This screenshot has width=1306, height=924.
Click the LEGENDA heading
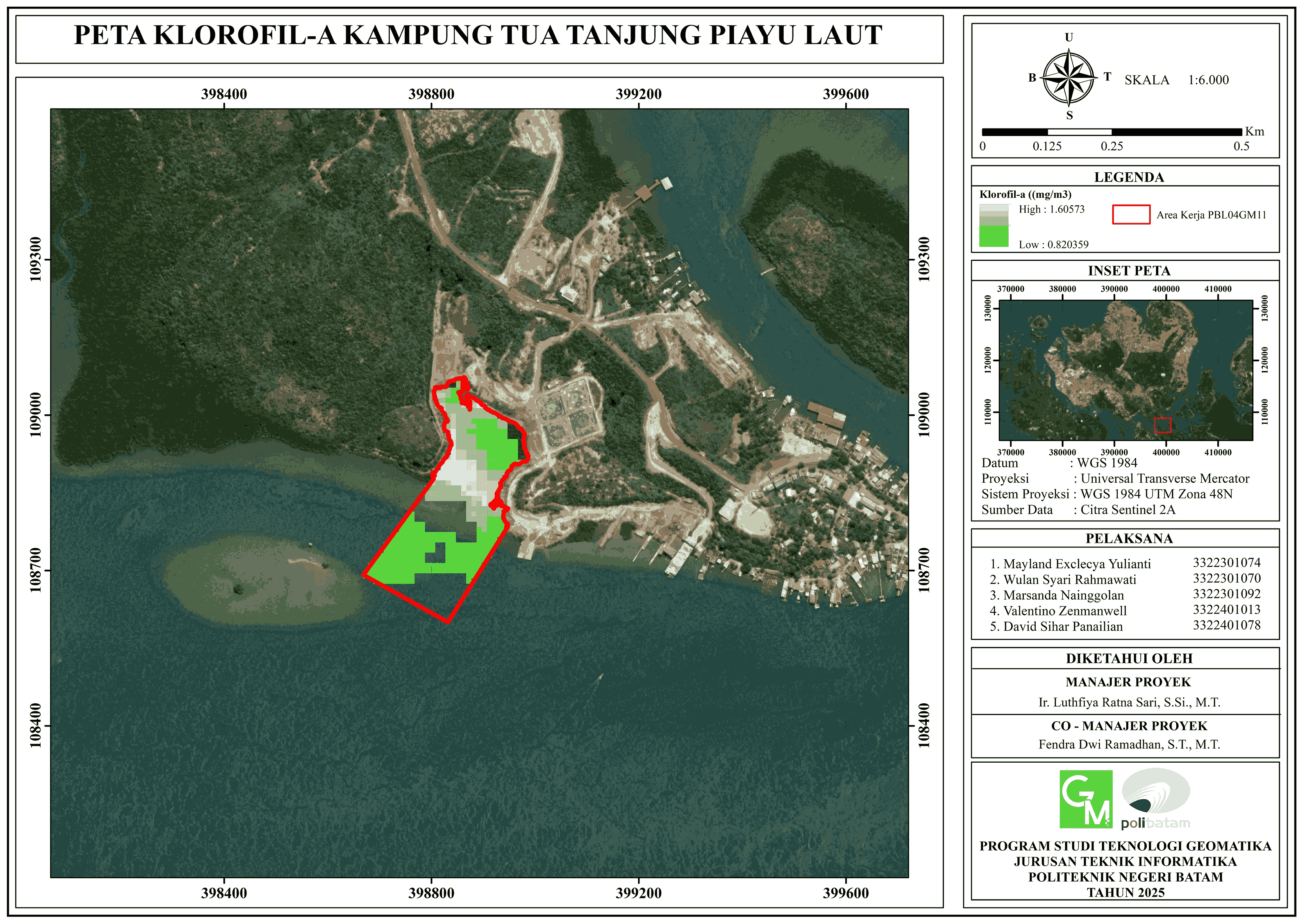tap(1129, 178)
